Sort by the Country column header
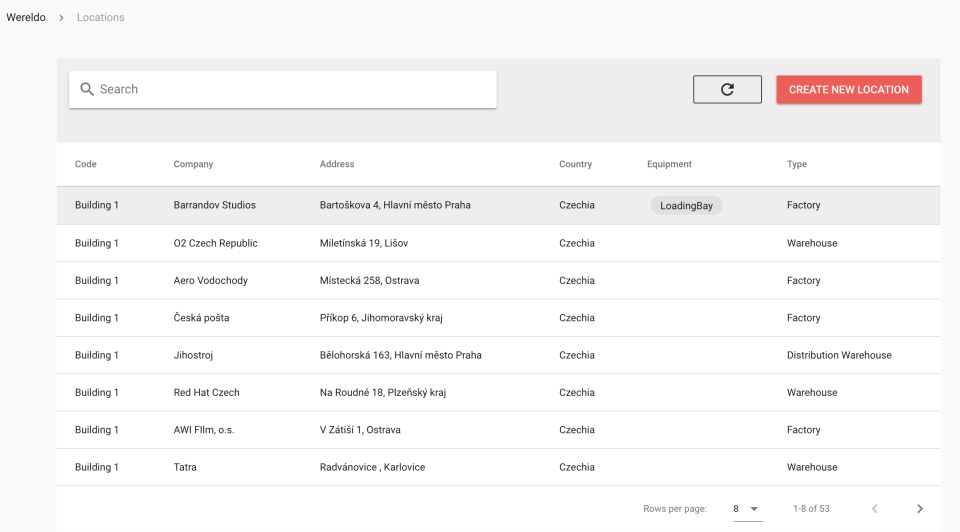 click(575, 164)
